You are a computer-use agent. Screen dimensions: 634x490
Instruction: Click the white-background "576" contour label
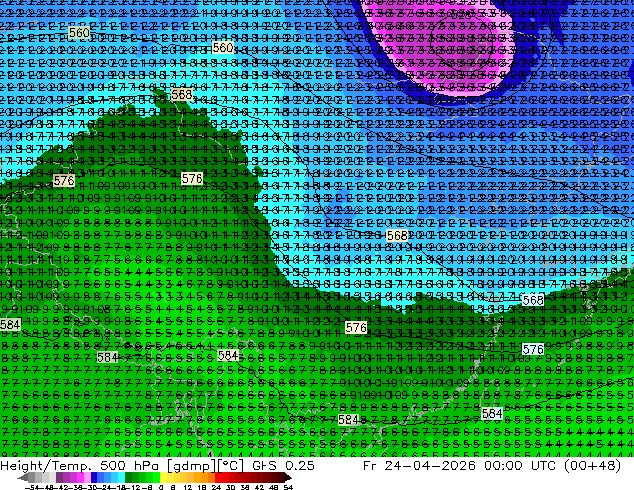coord(533,349)
